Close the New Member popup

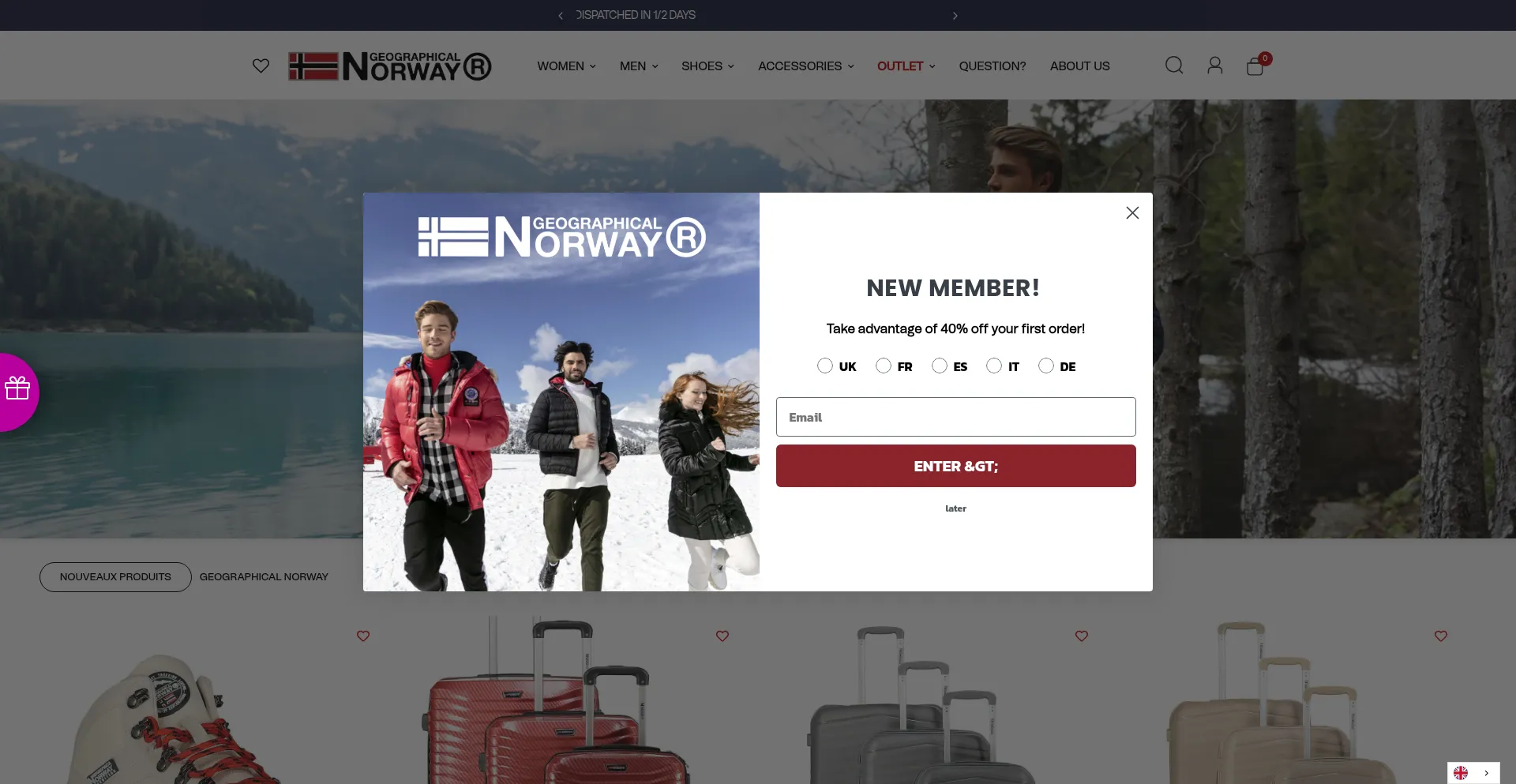pyautogui.click(x=1132, y=213)
